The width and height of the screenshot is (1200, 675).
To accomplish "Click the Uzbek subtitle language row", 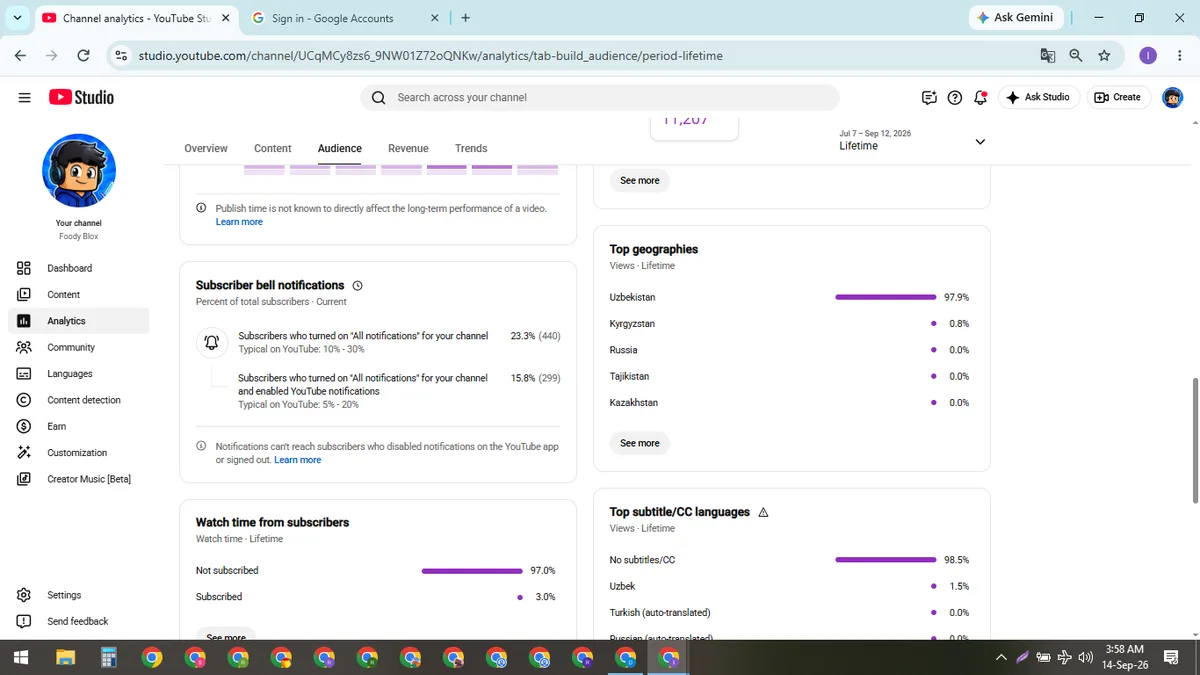I will click(x=790, y=586).
